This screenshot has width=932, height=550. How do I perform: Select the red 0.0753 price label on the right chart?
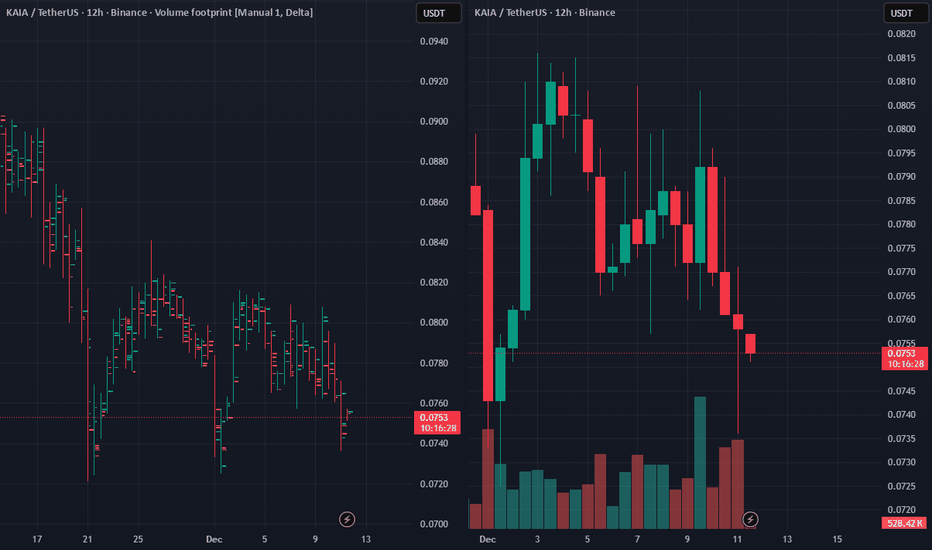(905, 359)
